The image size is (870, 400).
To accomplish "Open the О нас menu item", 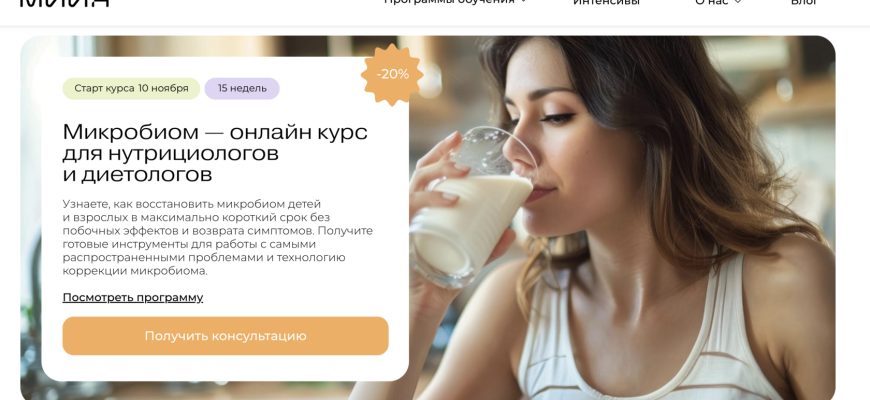I will 712,2.
